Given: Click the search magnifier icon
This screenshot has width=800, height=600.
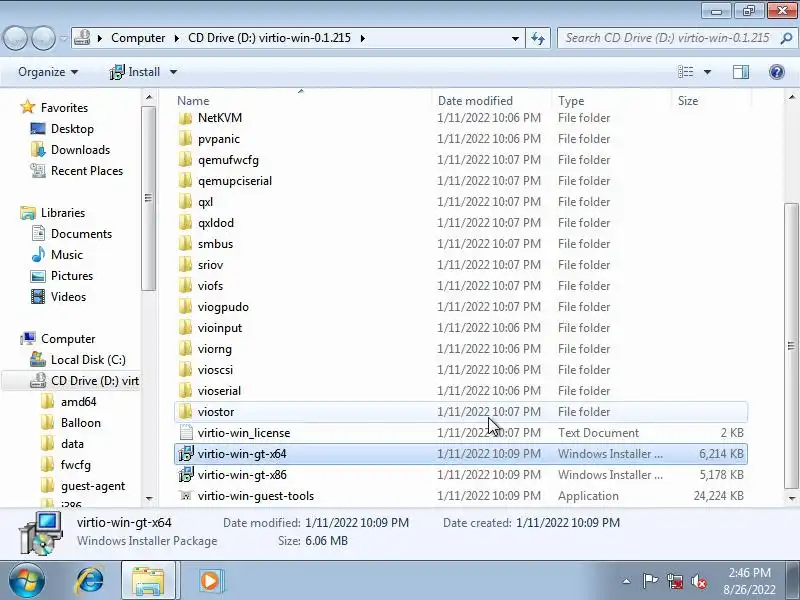Looking at the screenshot, I should coord(786,38).
